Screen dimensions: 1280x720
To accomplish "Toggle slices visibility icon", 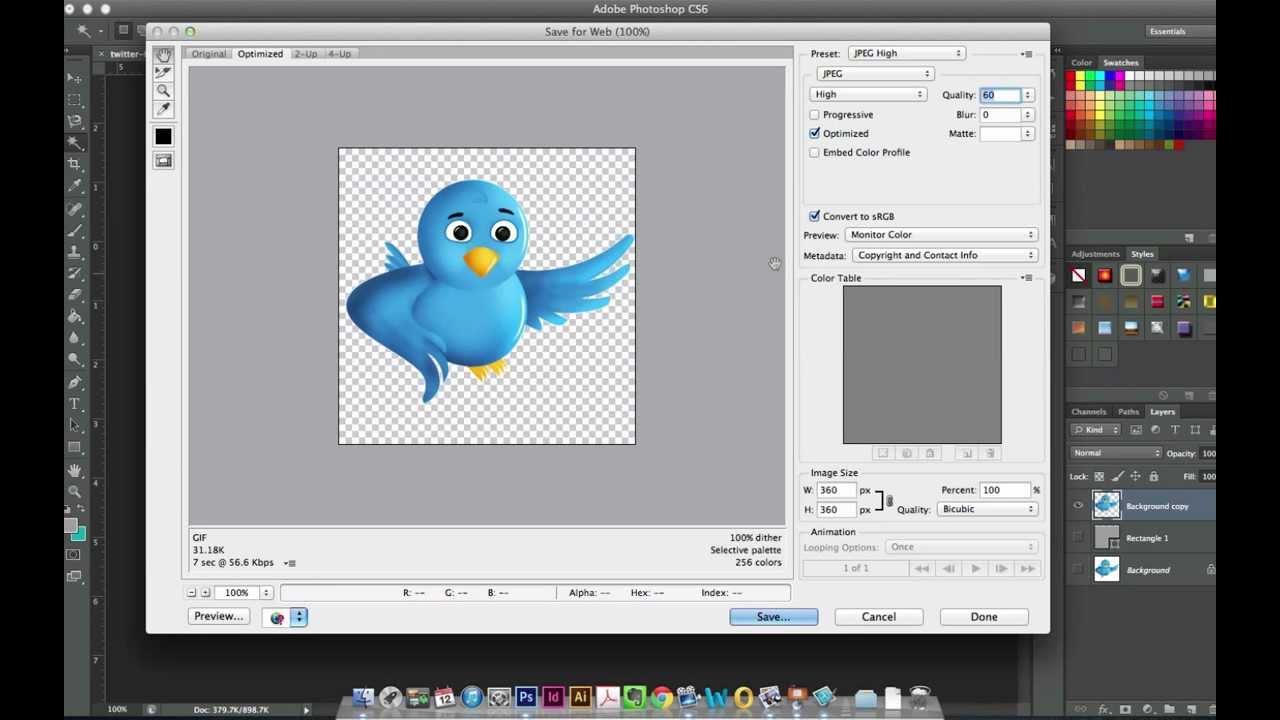I will [163, 161].
